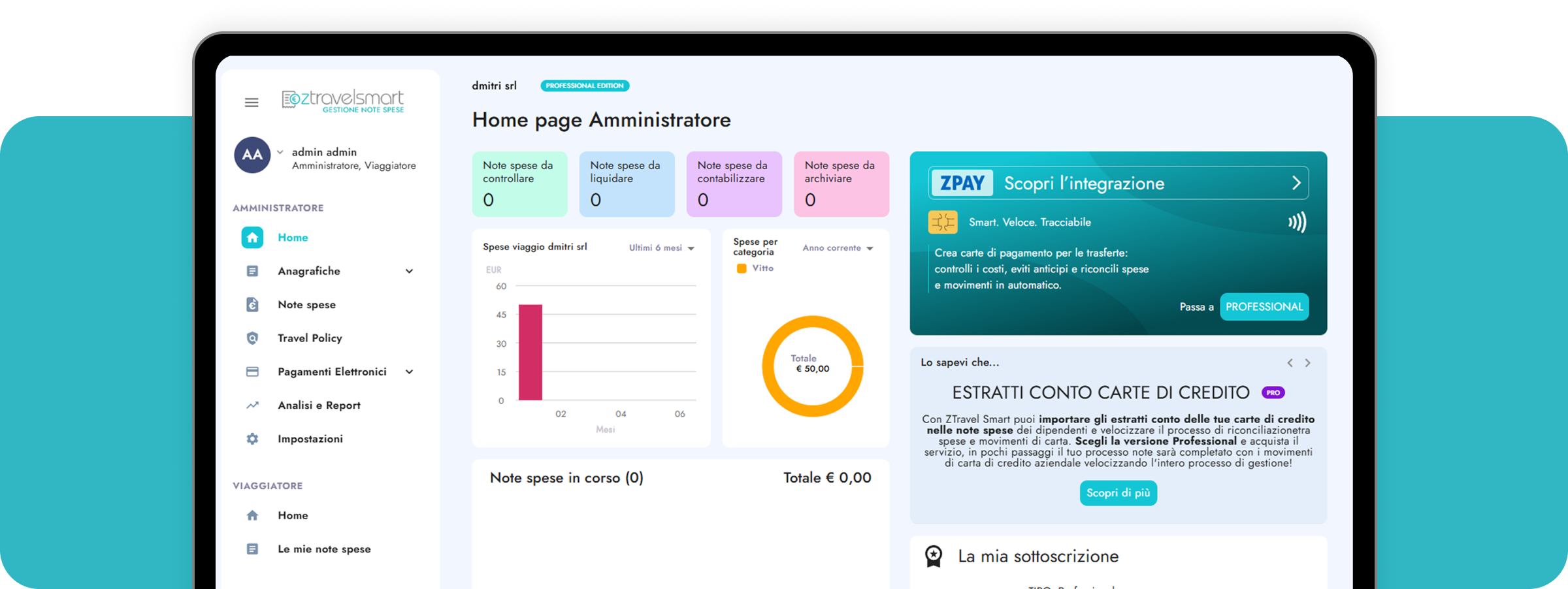Expand the Pagamenti Elettronici submenu chevron
The height and width of the screenshot is (589, 1568).
pos(409,372)
